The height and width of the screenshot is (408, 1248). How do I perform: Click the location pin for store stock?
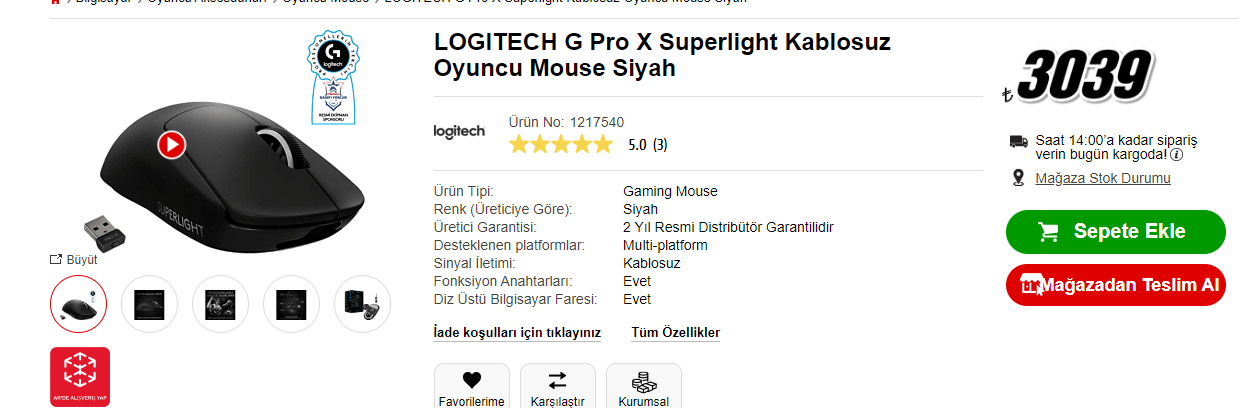1018,178
